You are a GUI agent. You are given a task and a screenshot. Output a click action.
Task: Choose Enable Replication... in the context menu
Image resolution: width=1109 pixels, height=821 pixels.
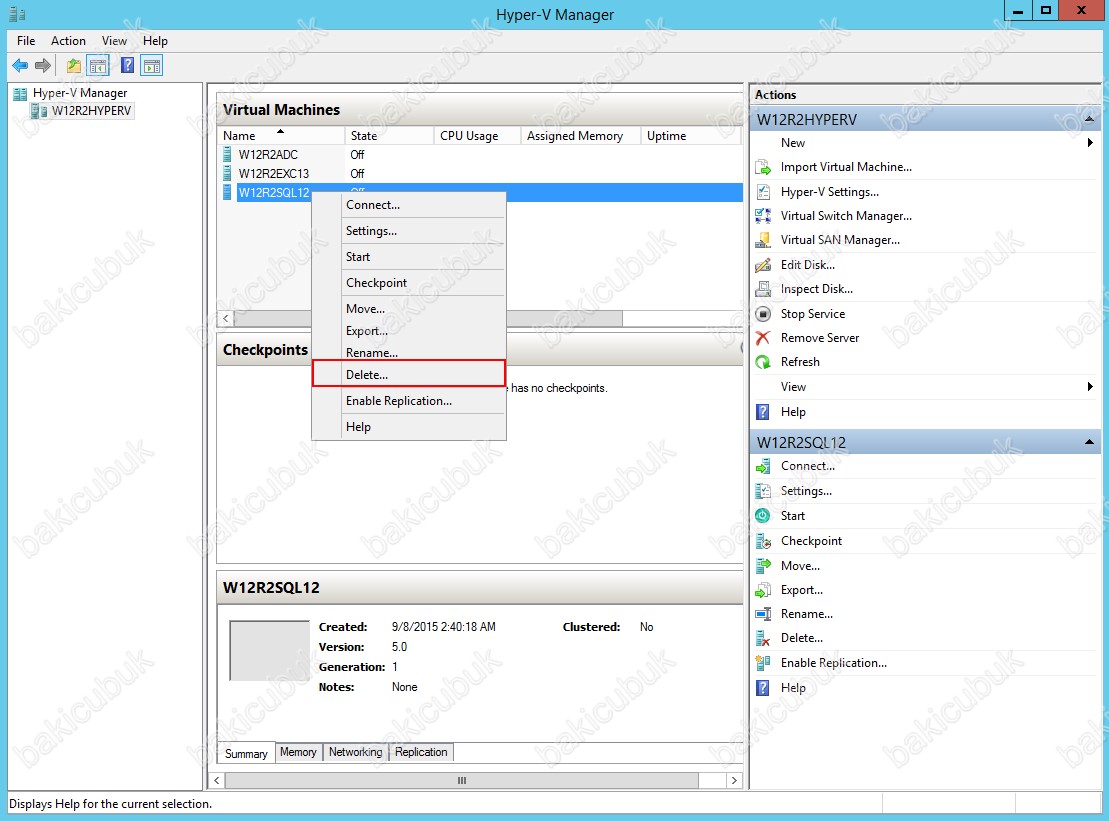409,401
